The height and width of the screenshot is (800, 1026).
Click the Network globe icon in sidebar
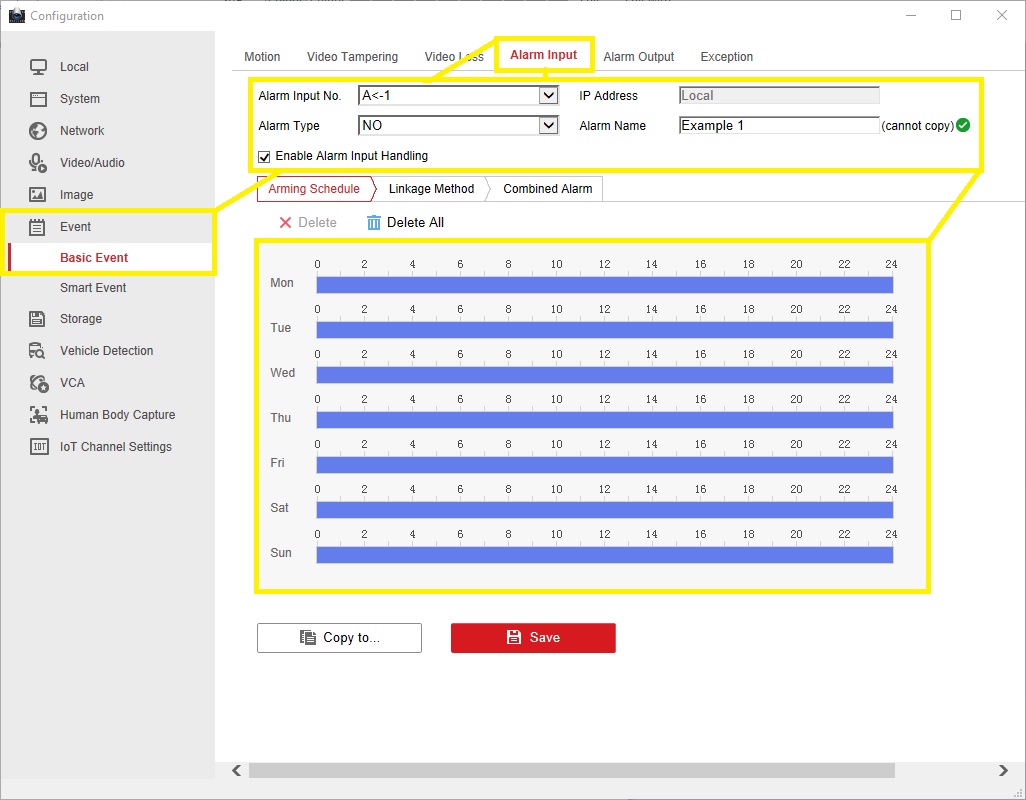(38, 131)
